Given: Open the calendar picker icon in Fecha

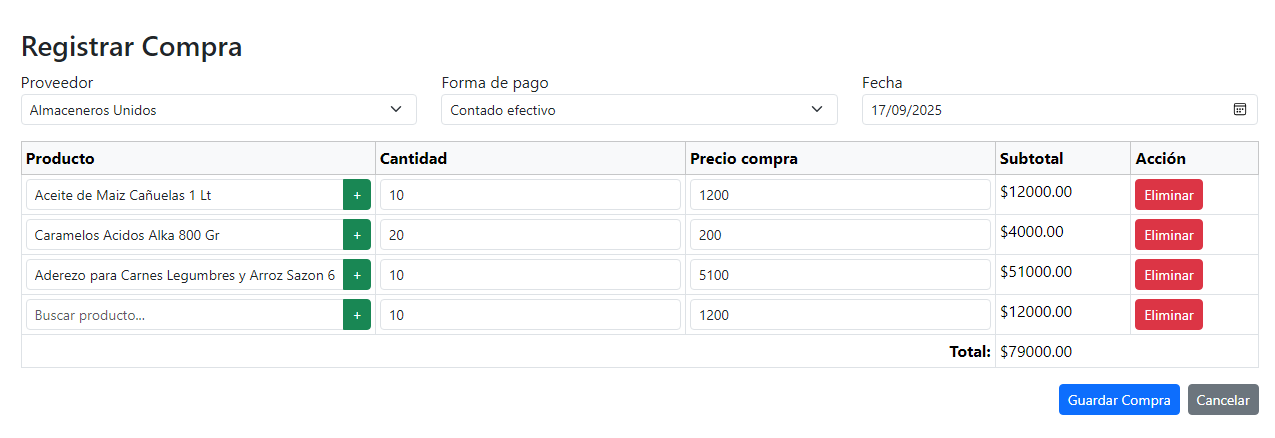Looking at the screenshot, I should (x=1240, y=110).
